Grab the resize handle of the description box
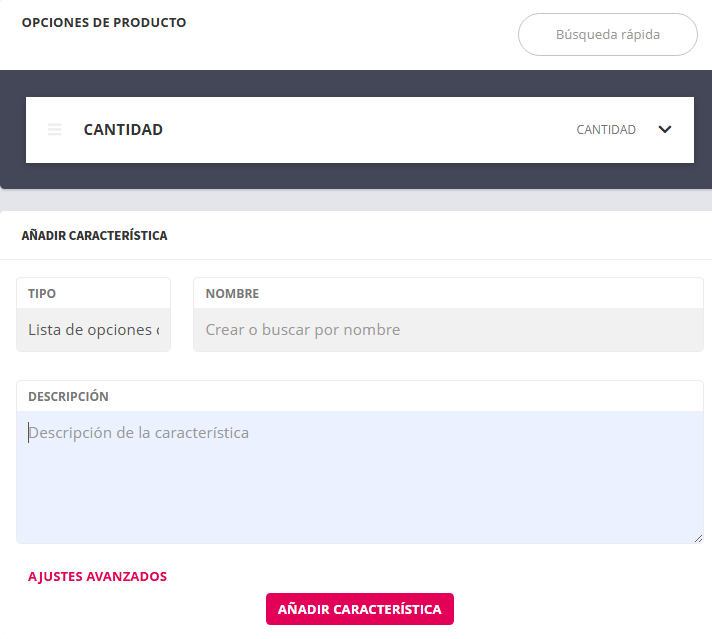Screen dimensions: 712x639 (x=698, y=538)
